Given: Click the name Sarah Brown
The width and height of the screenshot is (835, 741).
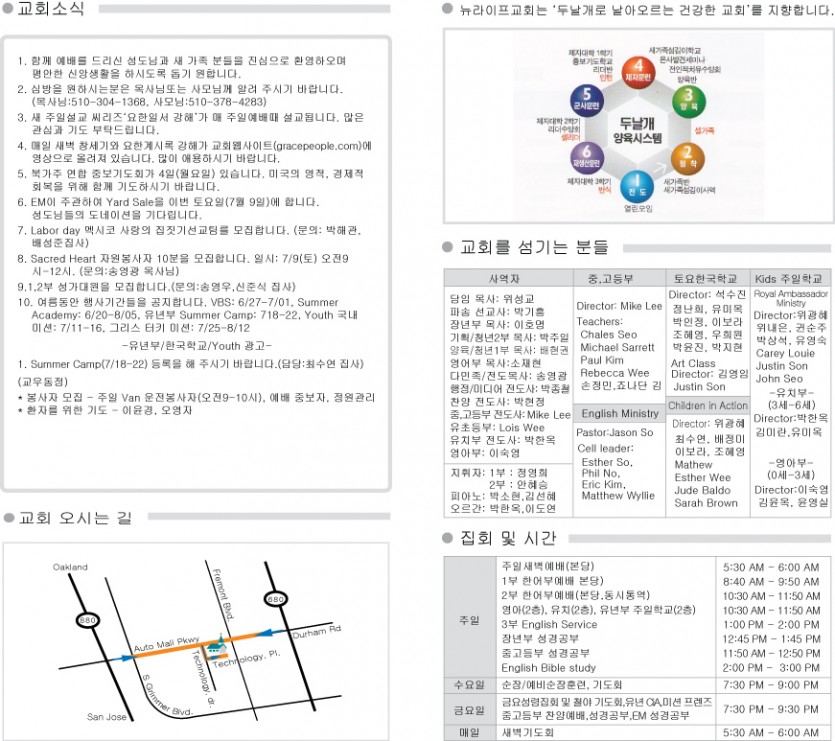Looking at the screenshot, I should point(706,503).
